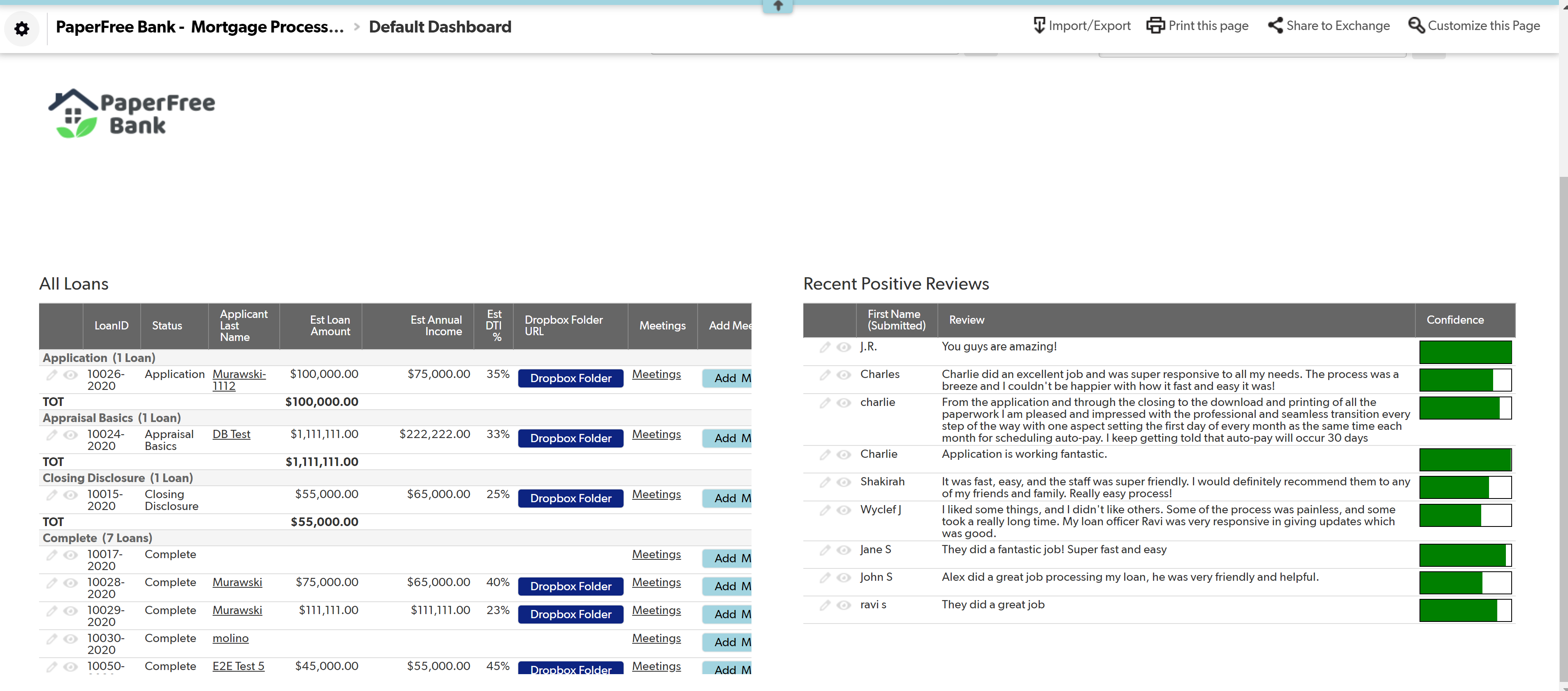Open the settings gear menu

click(22, 29)
